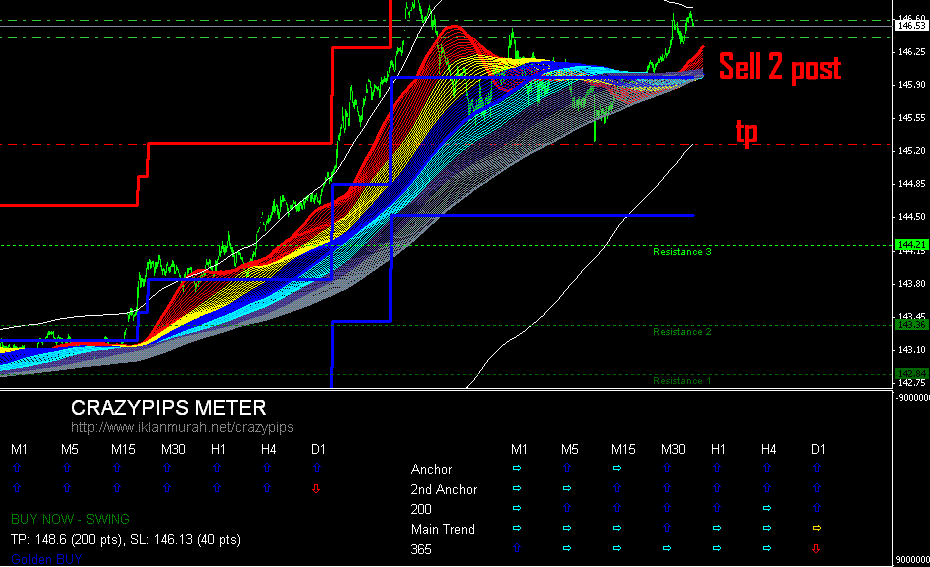Click the M15 header above the Anchor table
The height and width of the screenshot is (567, 930).
click(x=623, y=450)
